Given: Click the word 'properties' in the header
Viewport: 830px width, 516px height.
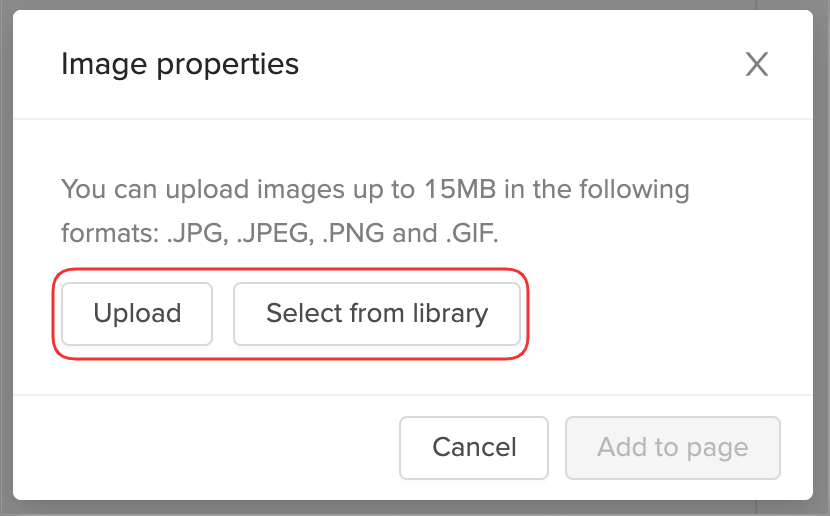Looking at the screenshot, I should pyautogui.click(x=228, y=65).
